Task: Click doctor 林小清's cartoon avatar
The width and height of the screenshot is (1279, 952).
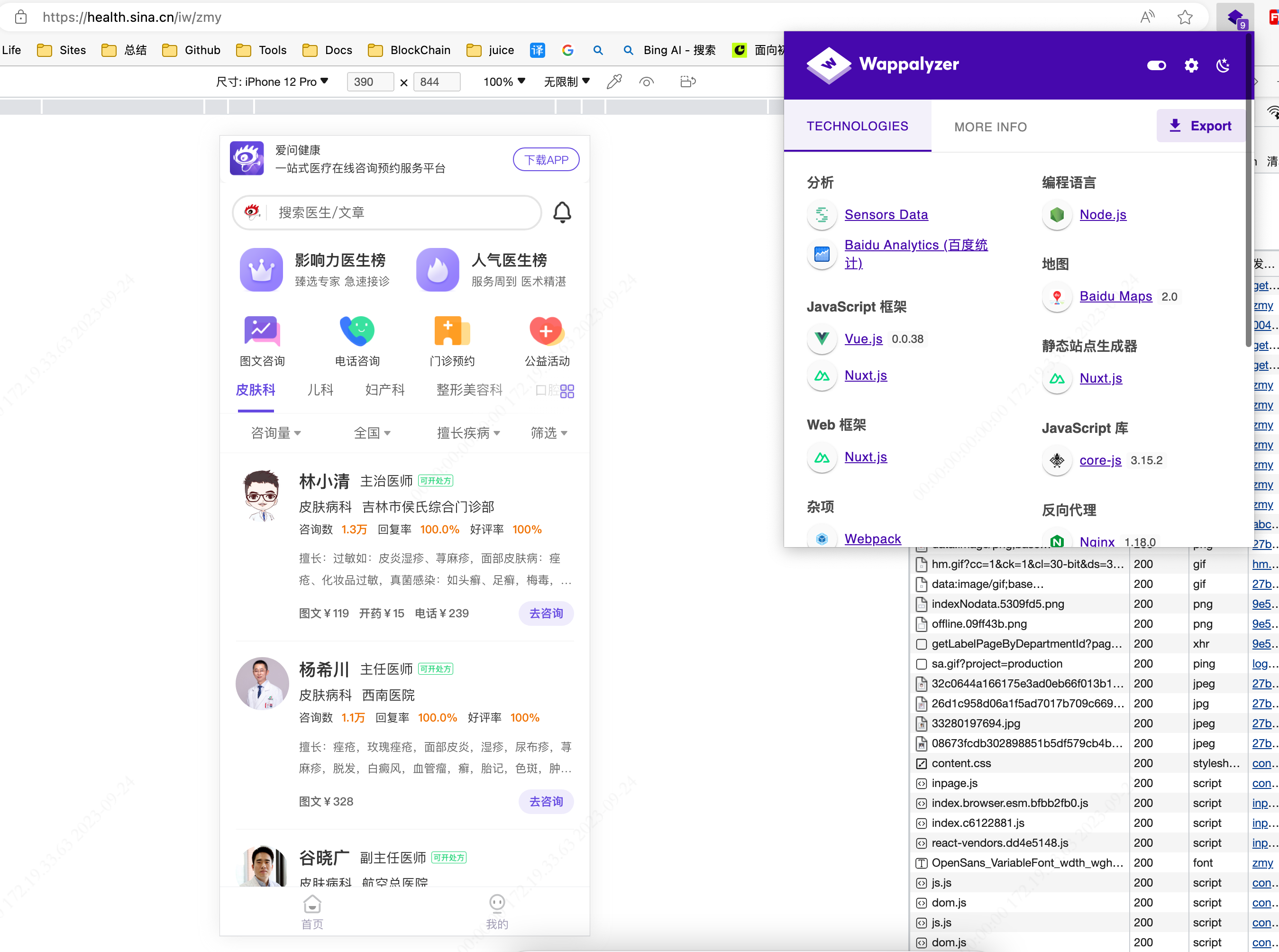Action: tap(262, 495)
